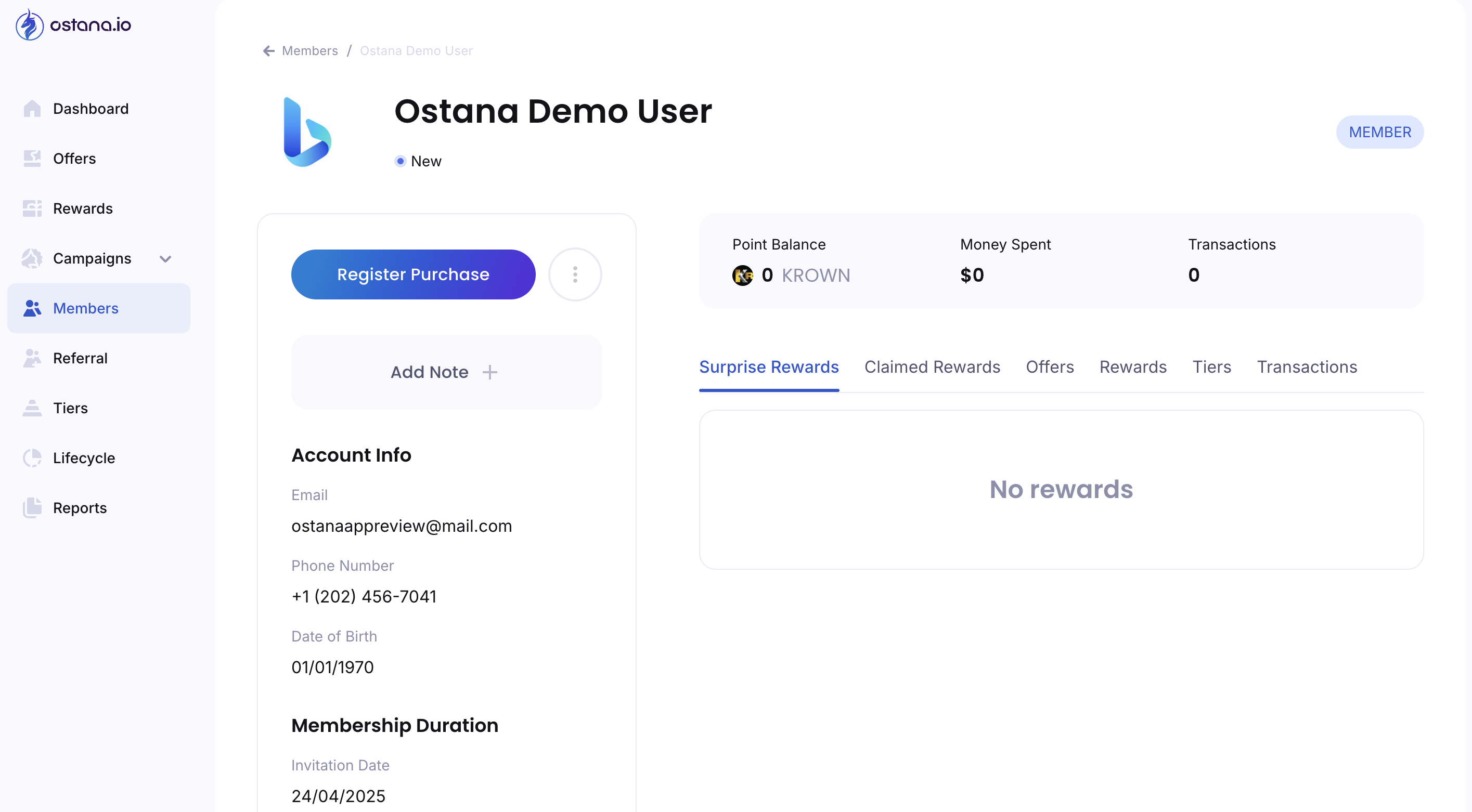Click the phone number +1 (202) 456-7041
The image size is (1472, 812).
364,596
